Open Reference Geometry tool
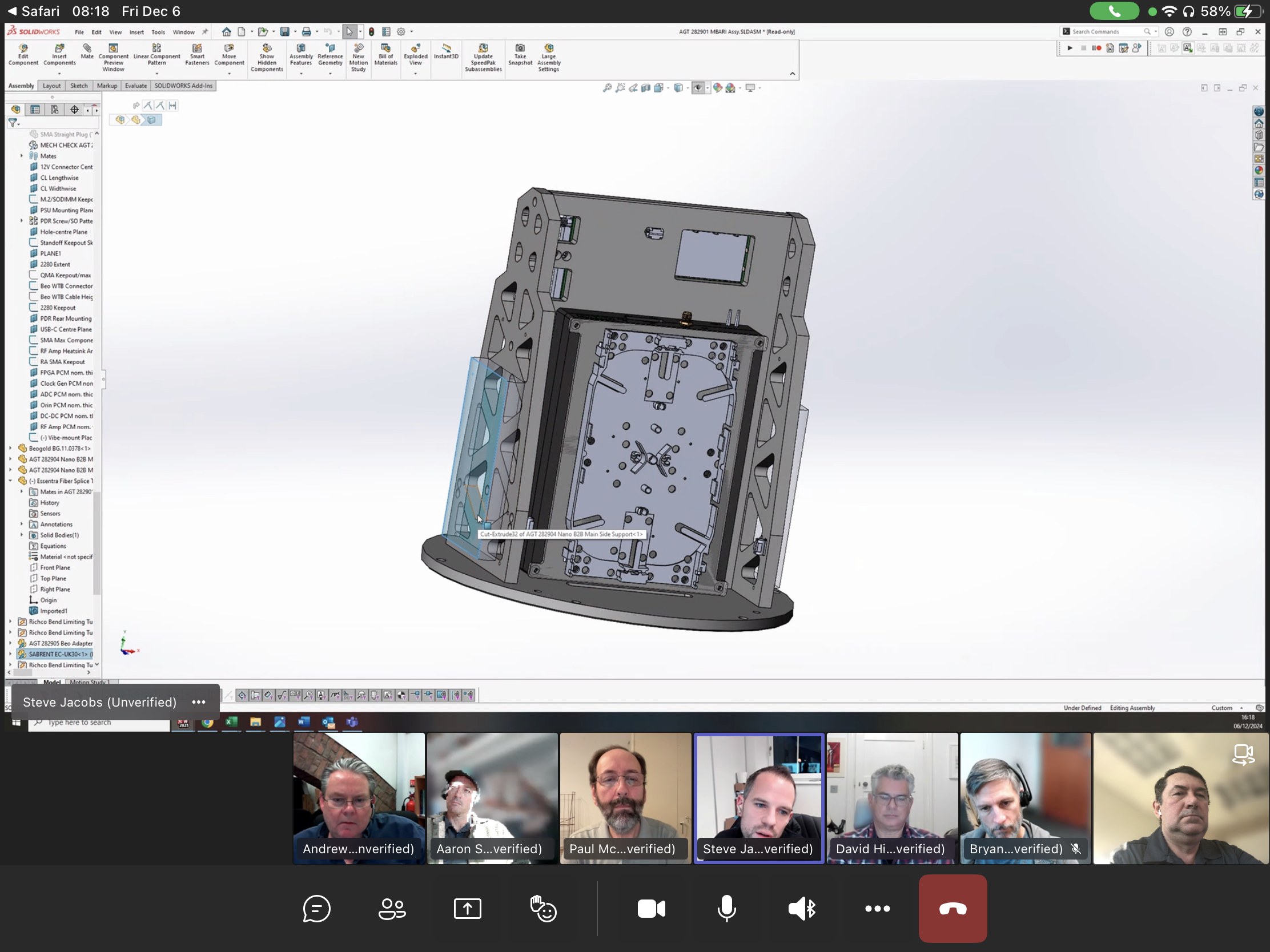This screenshot has height=952, width=1270. (x=330, y=55)
